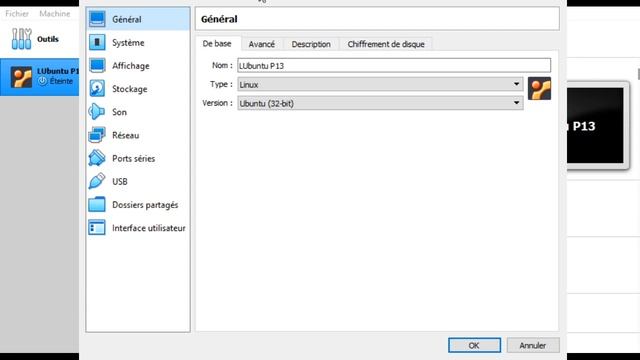Open the Stockage disk icon
The width and height of the screenshot is (640, 360).
97,89
